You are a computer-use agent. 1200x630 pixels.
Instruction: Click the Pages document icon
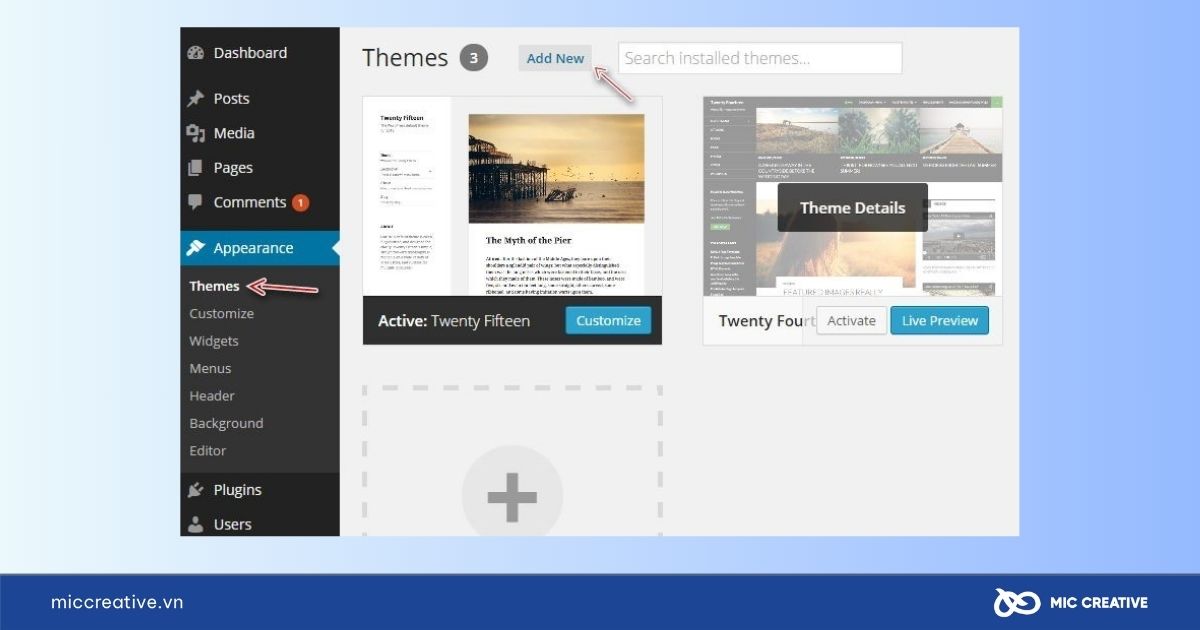(x=196, y=168)
